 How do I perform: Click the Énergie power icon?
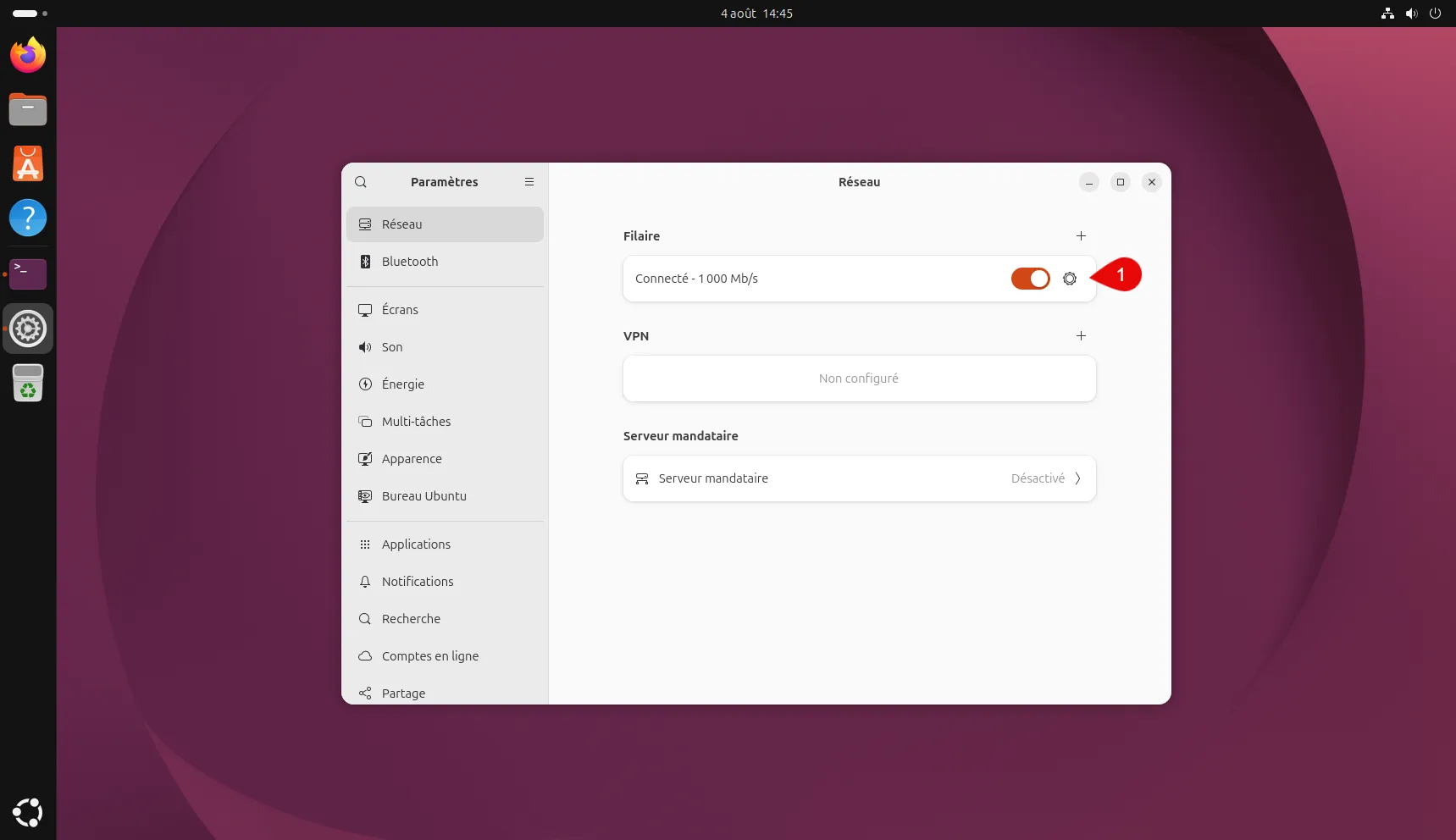click(365, 384)
